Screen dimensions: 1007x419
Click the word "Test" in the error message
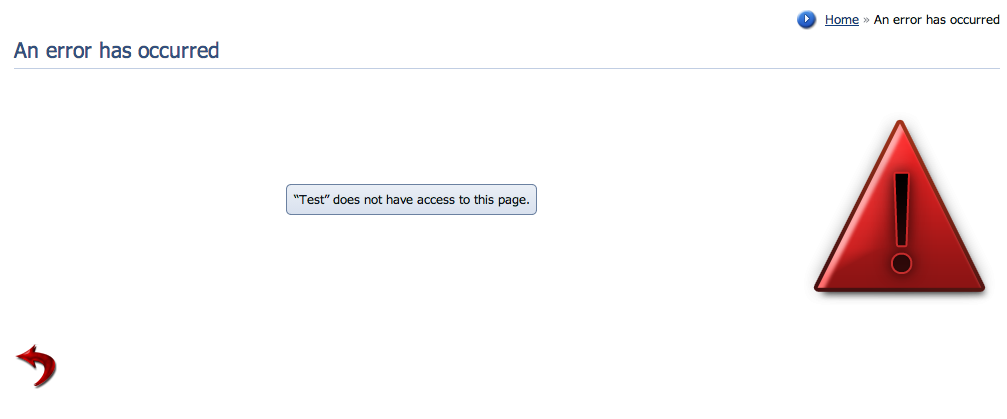[312, 199]
